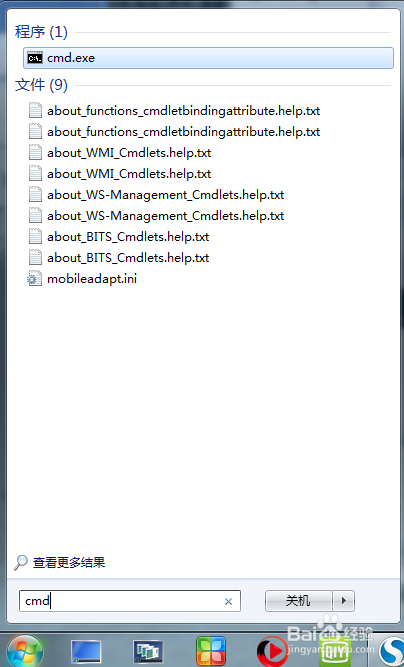This screenshot has height=667, width=404.
Task: Clear the search box with the X
Action: point(228,601)
